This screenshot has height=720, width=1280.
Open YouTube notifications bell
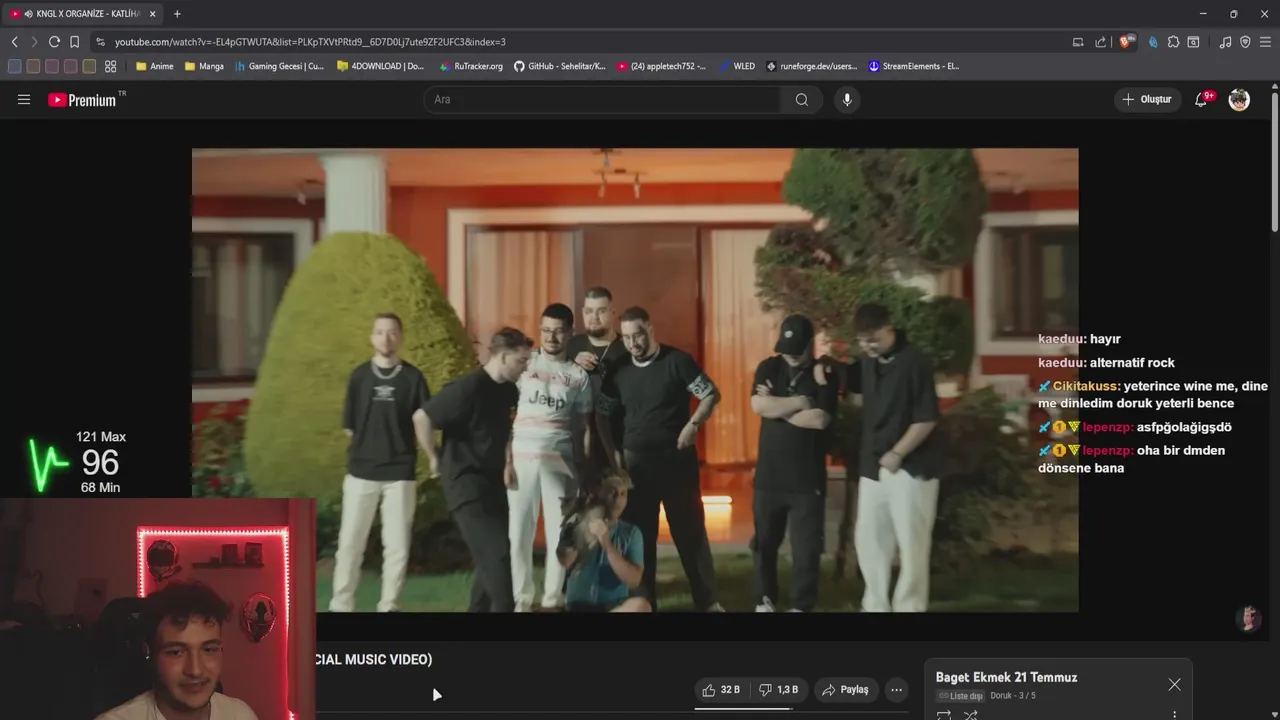coord(1202,99)
